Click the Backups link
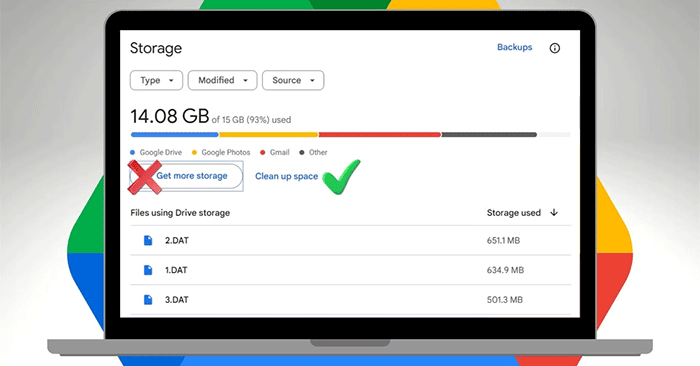Viewport: 700px width, 366px height. coord(515,47)
